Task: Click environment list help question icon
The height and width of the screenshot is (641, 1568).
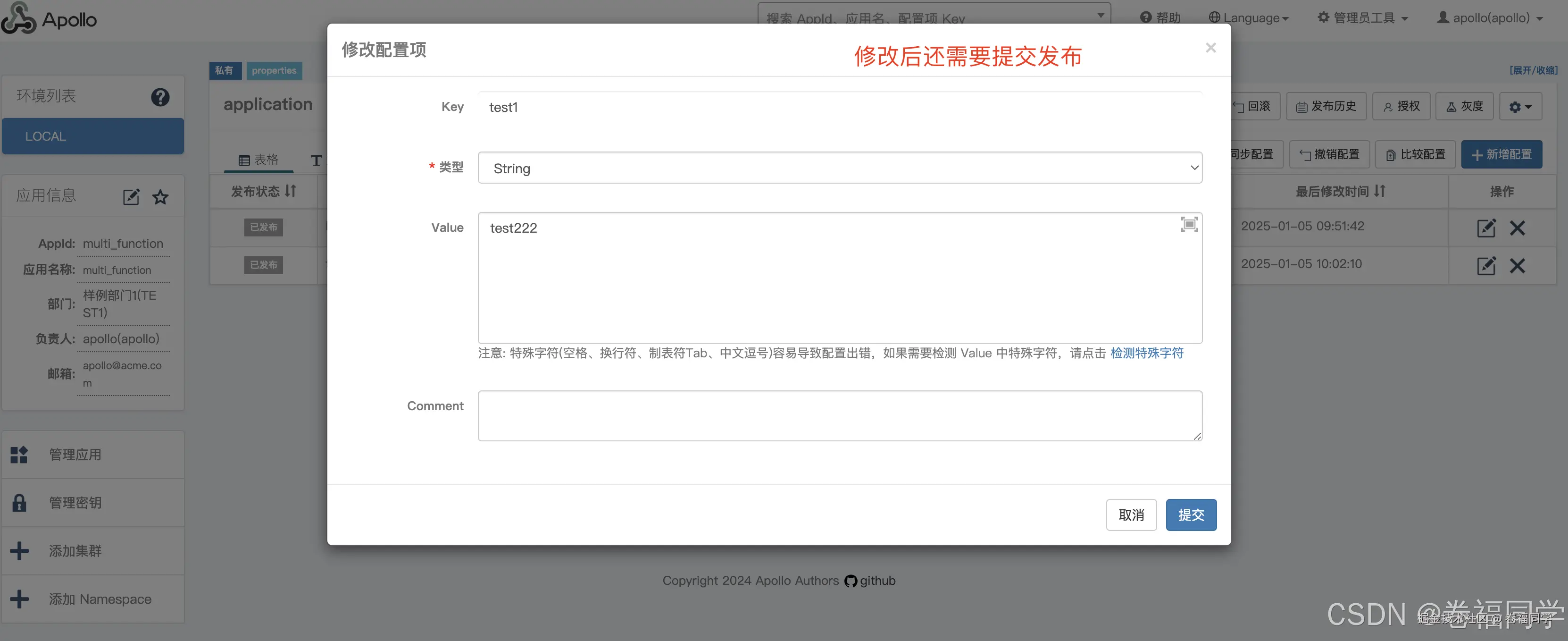Action: [x=160, y=97]
